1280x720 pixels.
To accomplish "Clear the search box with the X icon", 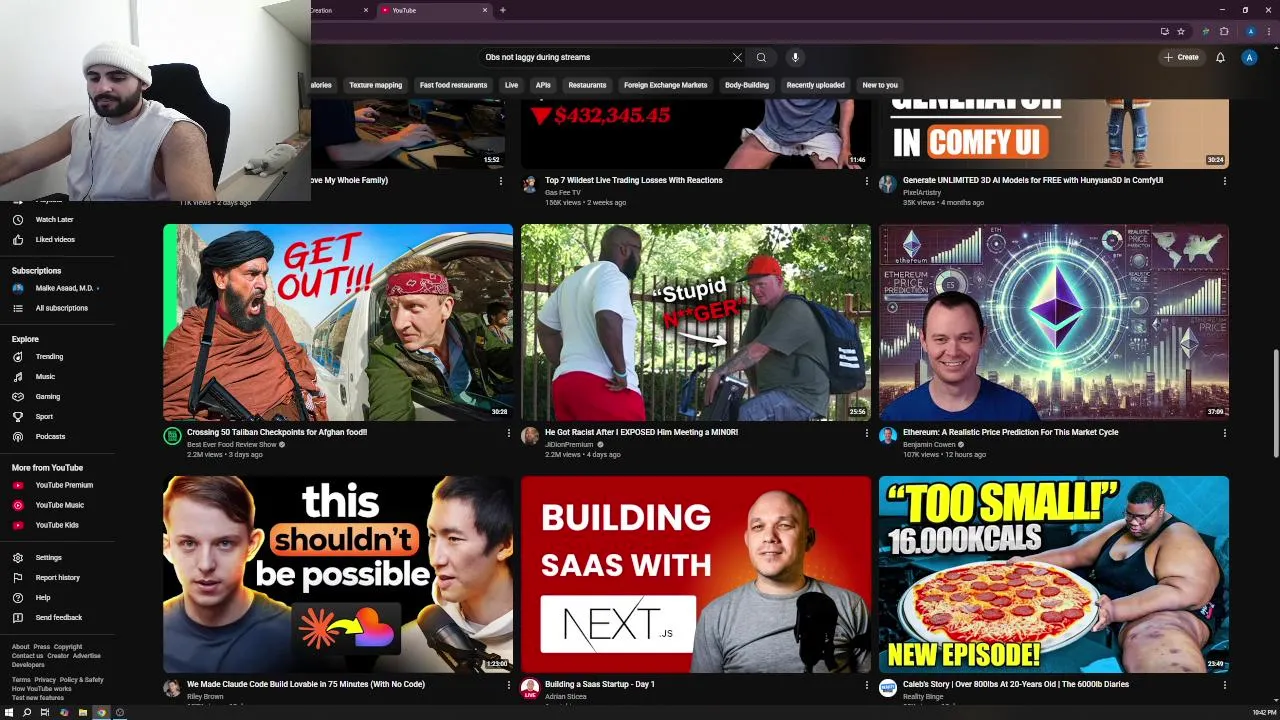I will click(737, 57).
